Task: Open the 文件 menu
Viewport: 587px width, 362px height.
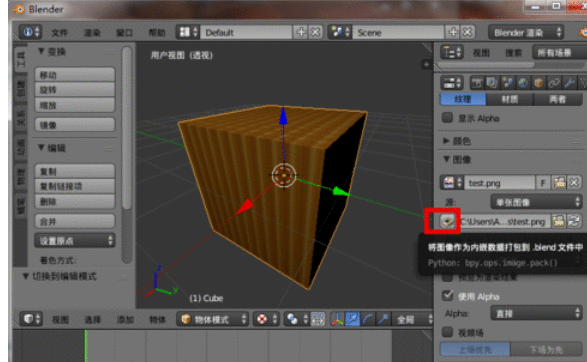Action: point(60,33)
